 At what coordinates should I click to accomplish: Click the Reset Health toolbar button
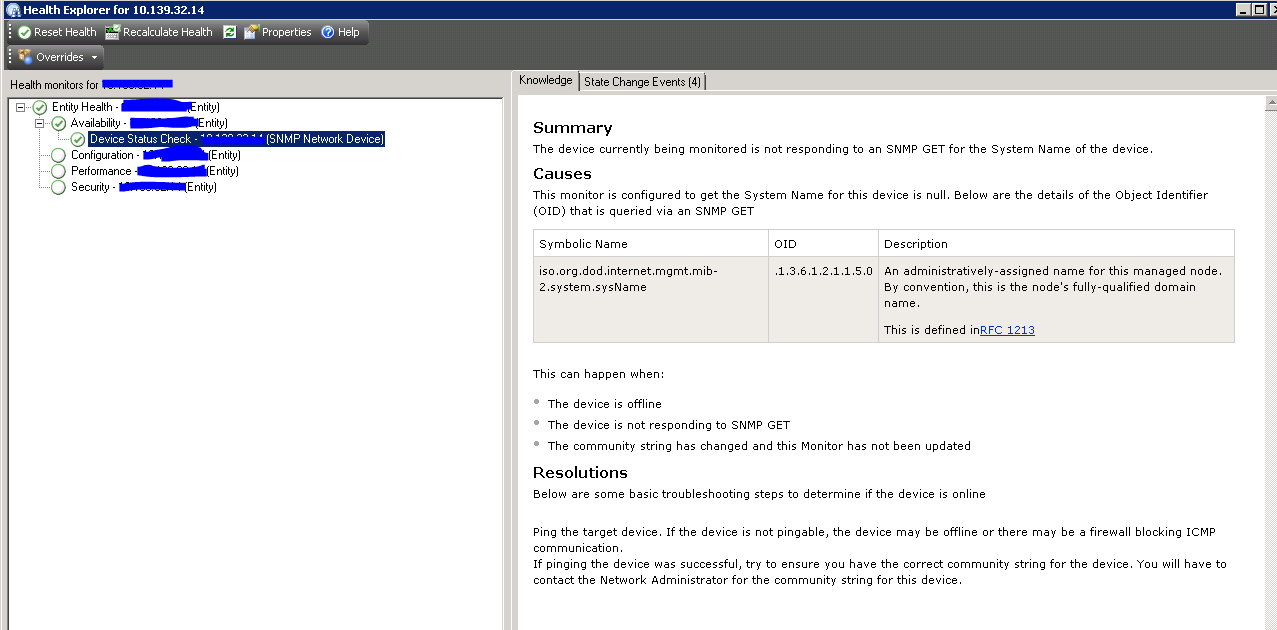pos(57,32)
